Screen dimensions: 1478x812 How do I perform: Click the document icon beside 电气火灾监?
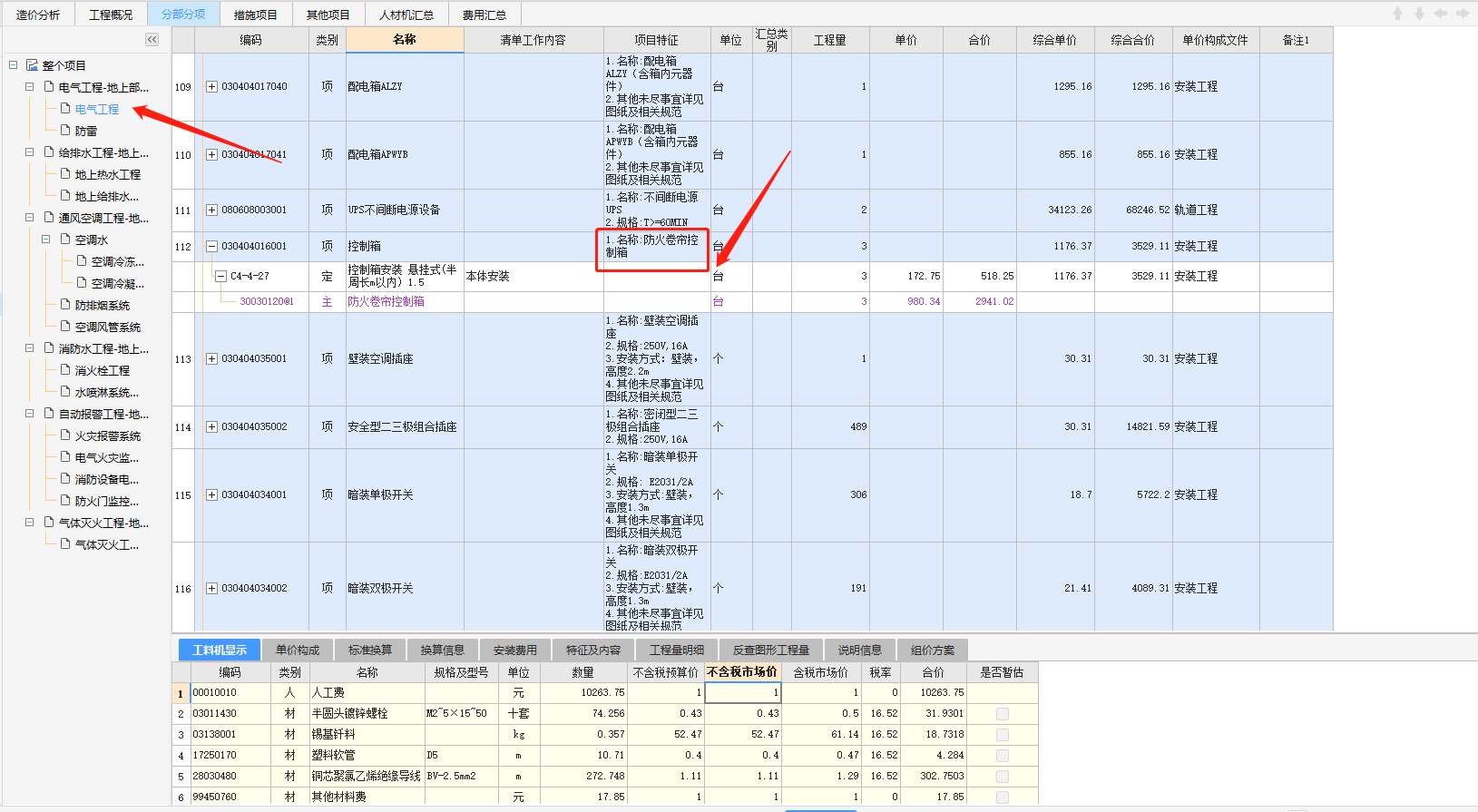[x=65, y=457]
